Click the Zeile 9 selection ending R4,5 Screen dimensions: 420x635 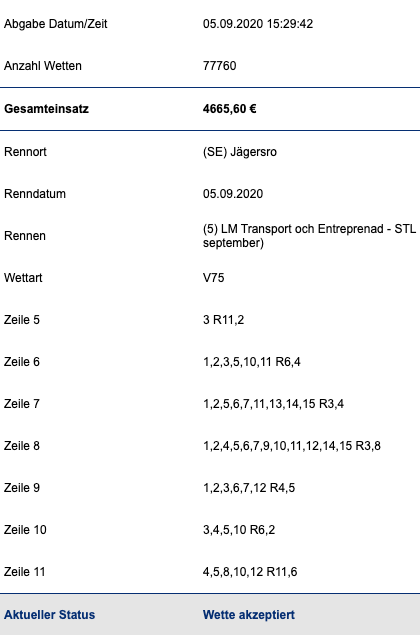tap(249, 488)
